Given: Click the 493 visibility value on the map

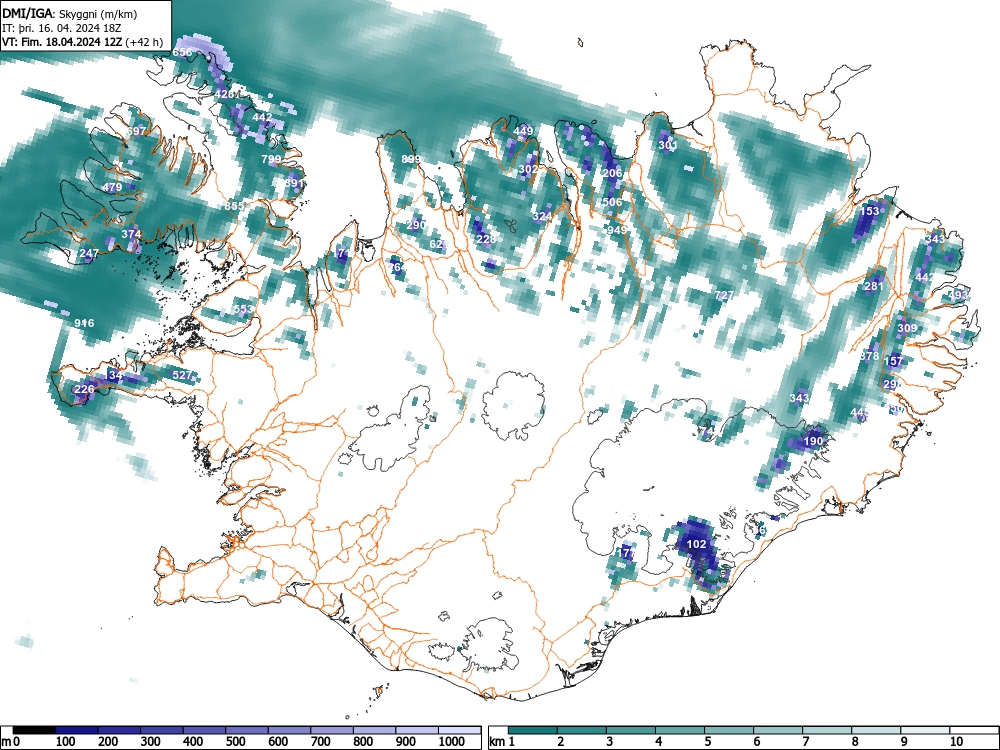Looking at the screenshot, I should pos(959,295).
